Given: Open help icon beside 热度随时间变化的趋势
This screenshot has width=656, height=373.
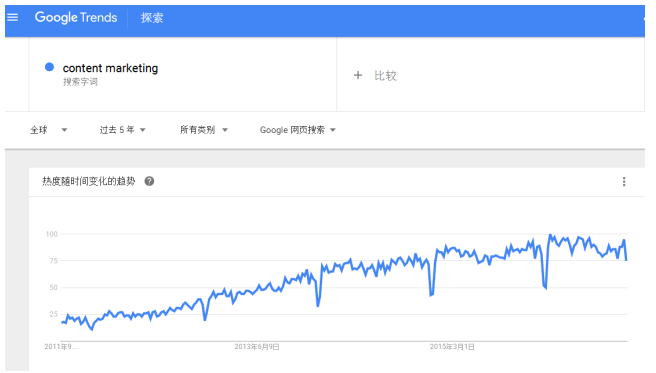Looking at the screenshot, I should coord(149,181).
